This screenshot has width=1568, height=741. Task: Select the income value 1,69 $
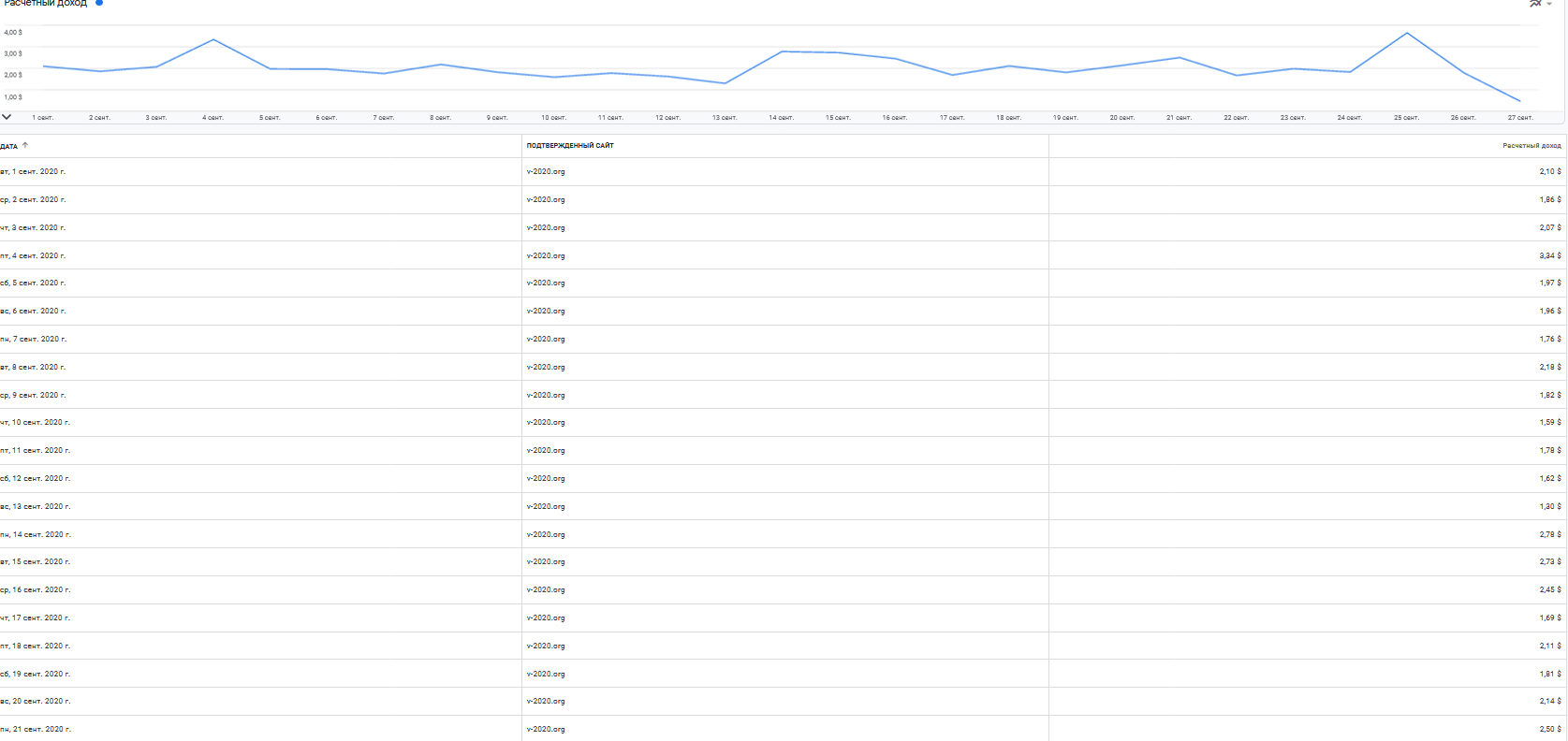1550,618
